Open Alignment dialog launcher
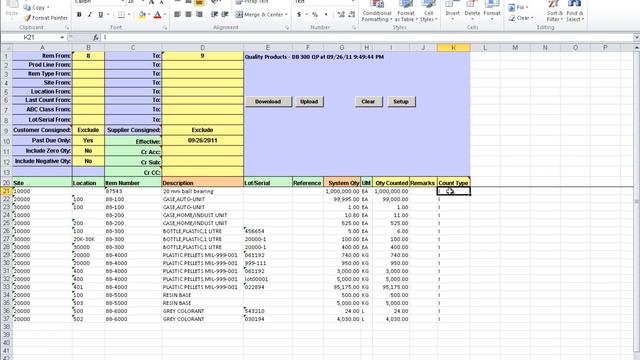This screenshot has width=640, height=360. [x=287, y=28]
